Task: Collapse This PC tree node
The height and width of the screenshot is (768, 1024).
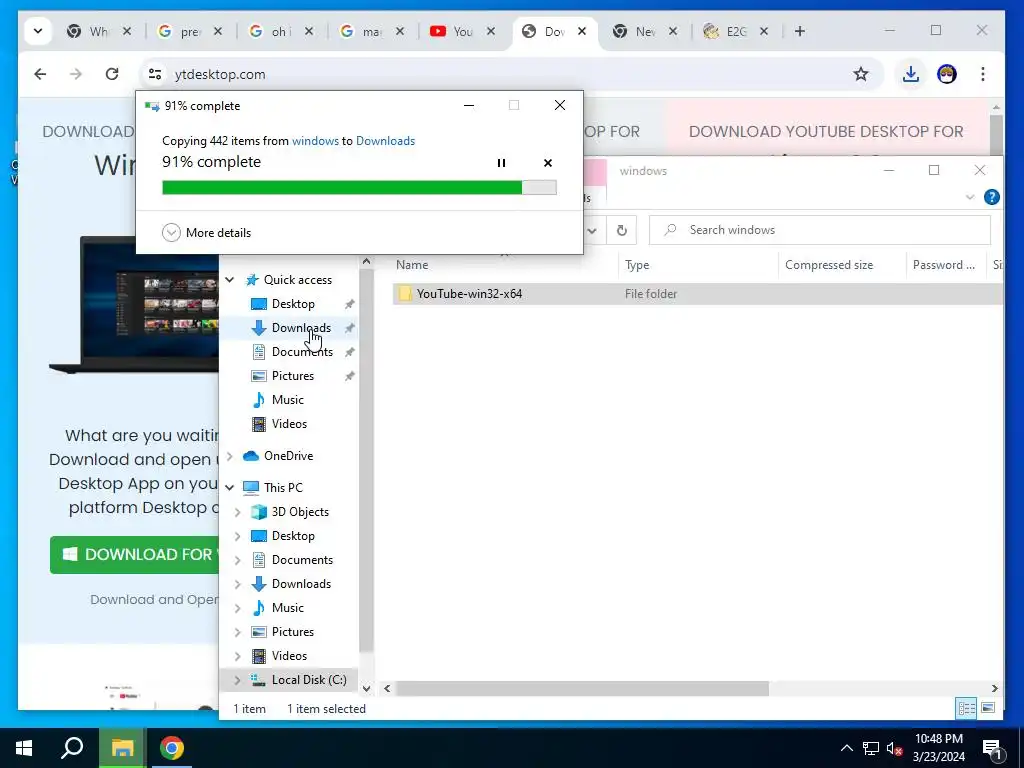Action: pos(230,488)
